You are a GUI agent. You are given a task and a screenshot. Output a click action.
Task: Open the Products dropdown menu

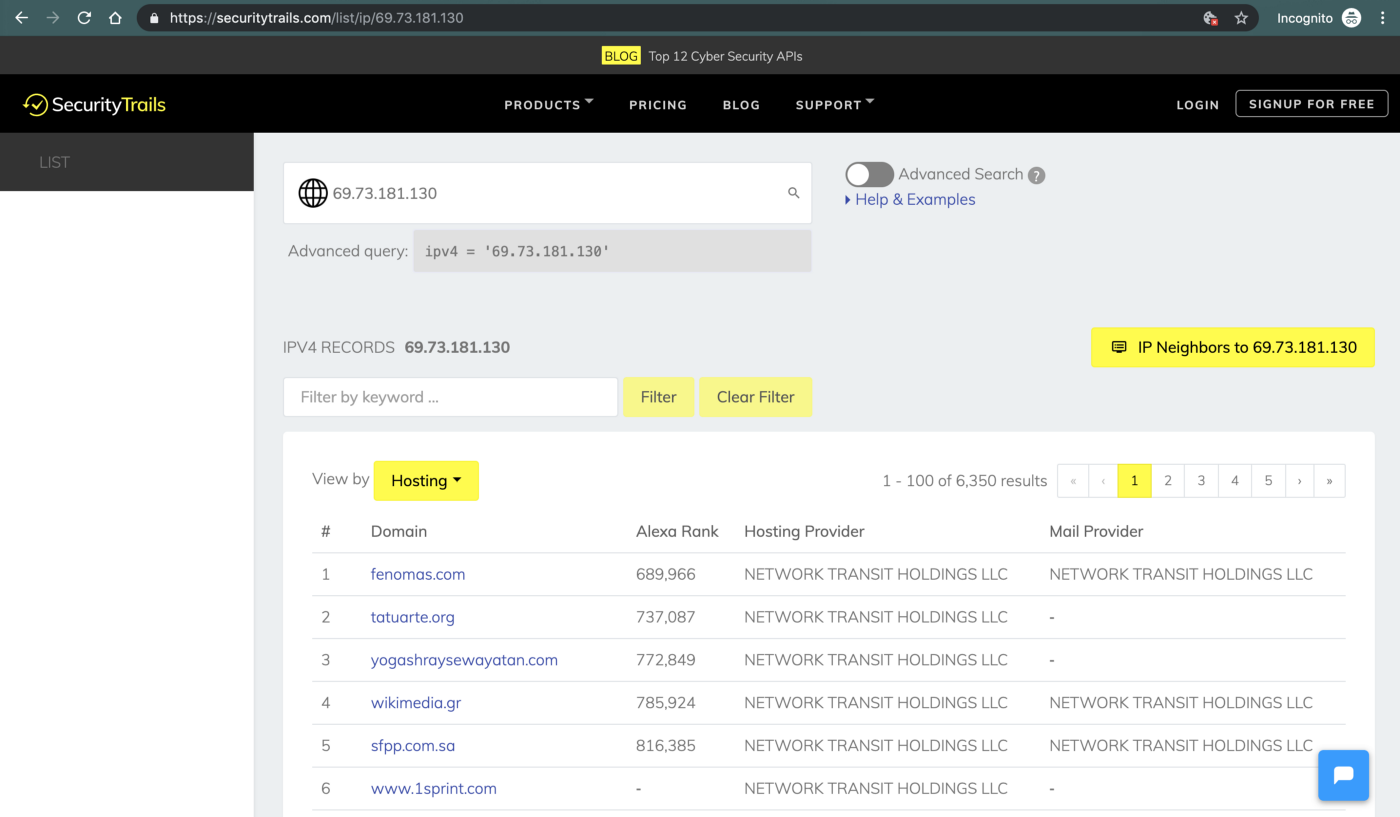coord(549,104)
